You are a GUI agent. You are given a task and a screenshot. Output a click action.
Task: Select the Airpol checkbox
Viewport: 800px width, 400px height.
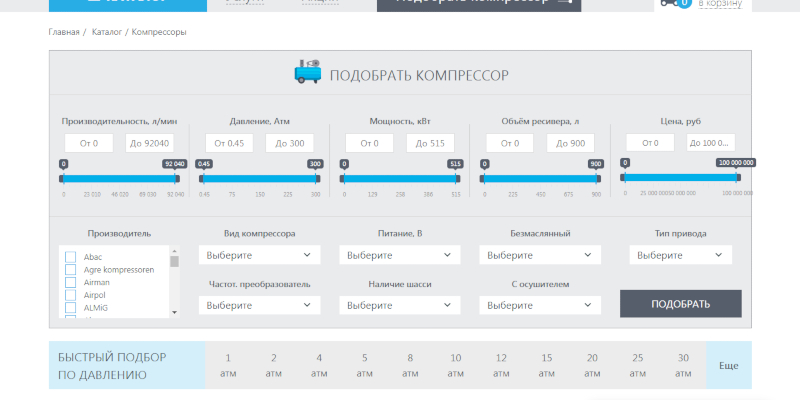point(71,296)
